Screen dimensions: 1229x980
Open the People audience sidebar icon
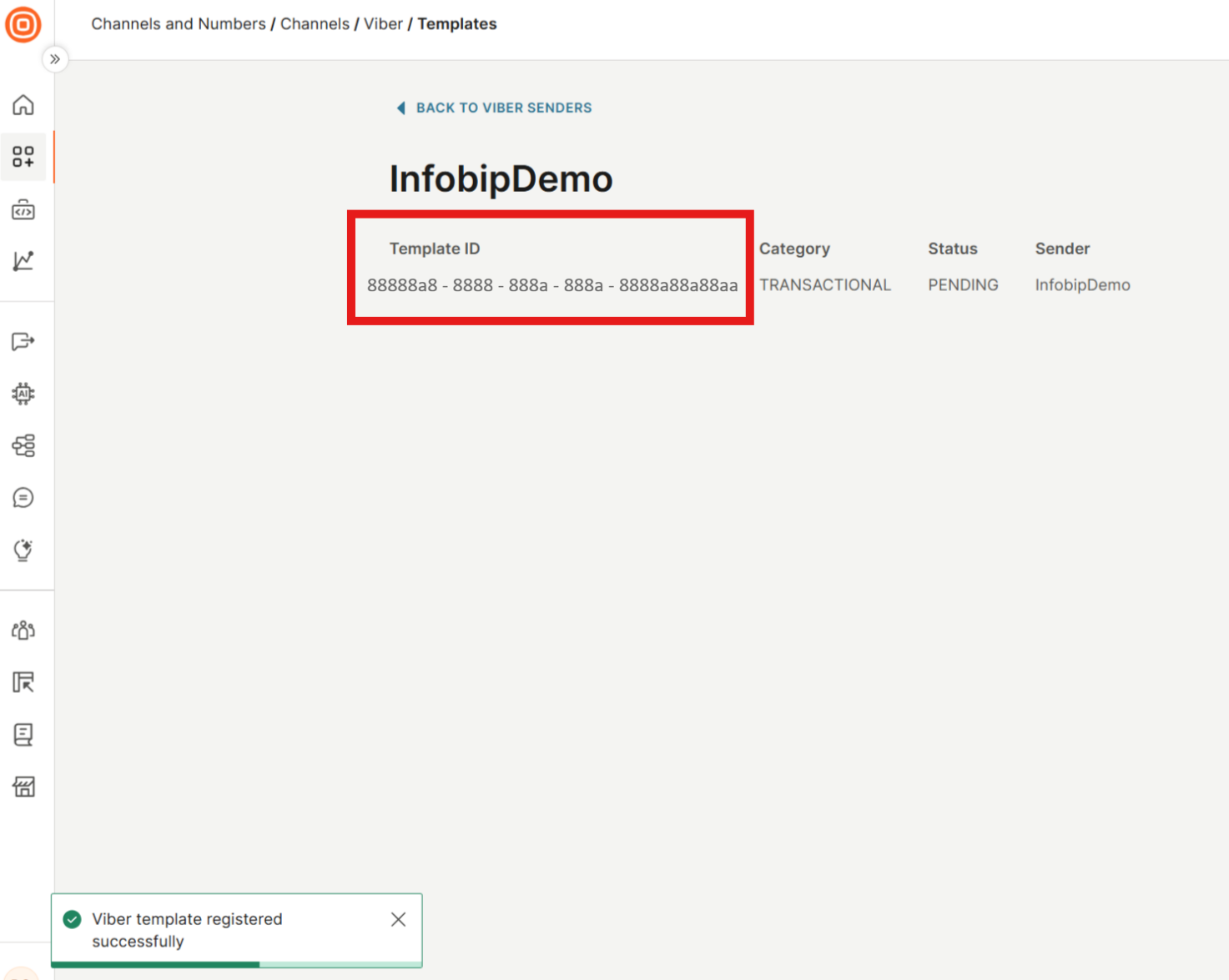(x=23, y=630)
